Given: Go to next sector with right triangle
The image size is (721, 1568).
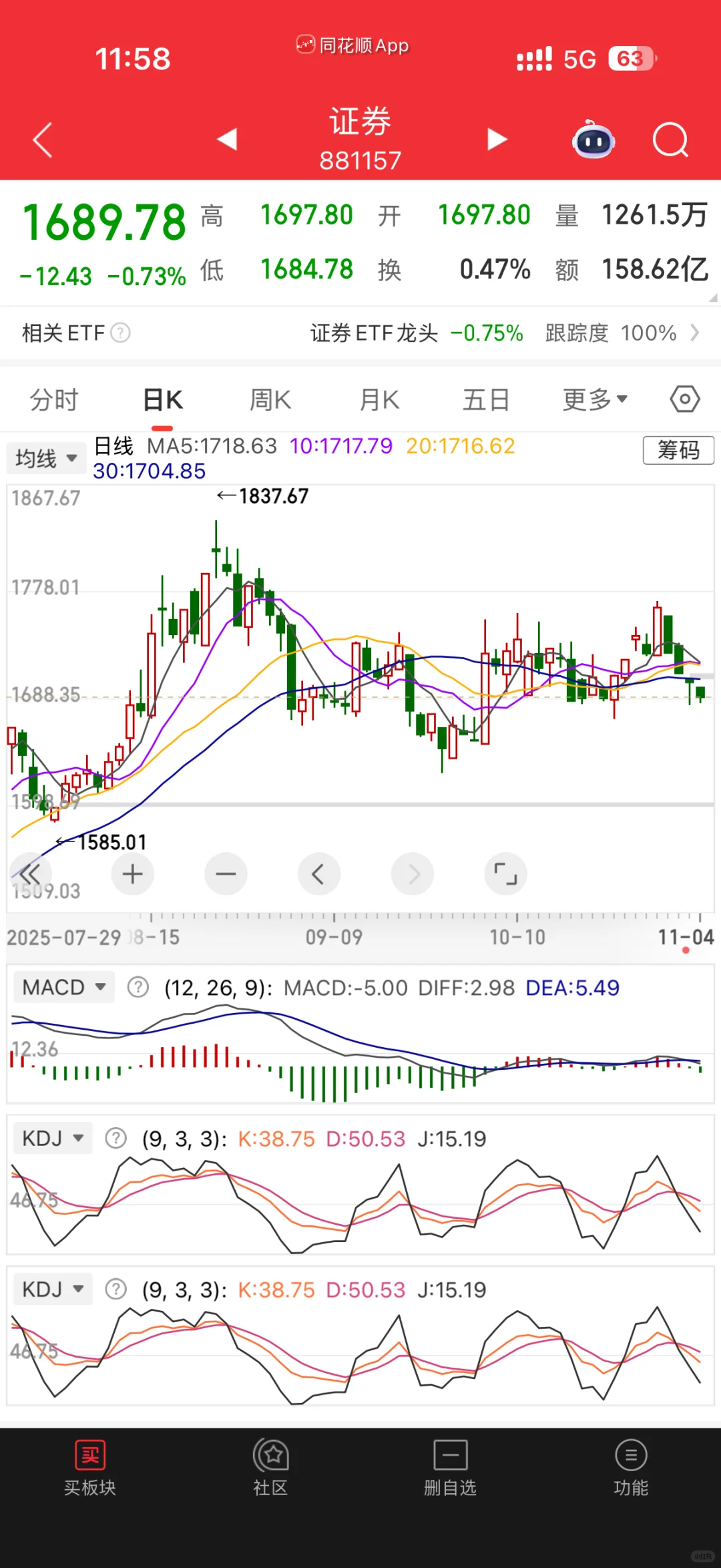Looking at the screenshot, I should click(497, 139).
